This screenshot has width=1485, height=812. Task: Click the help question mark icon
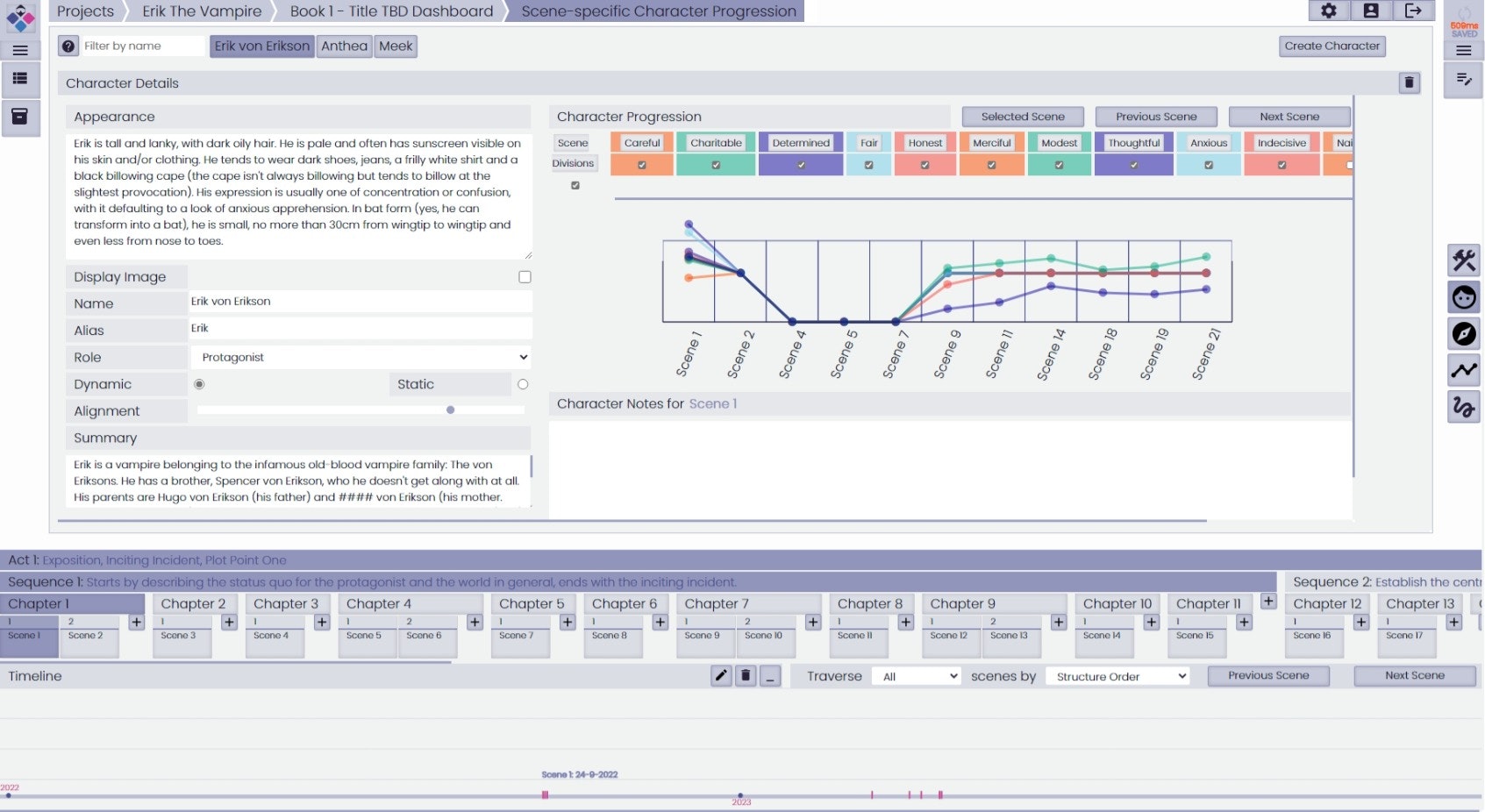pos(68,46)
